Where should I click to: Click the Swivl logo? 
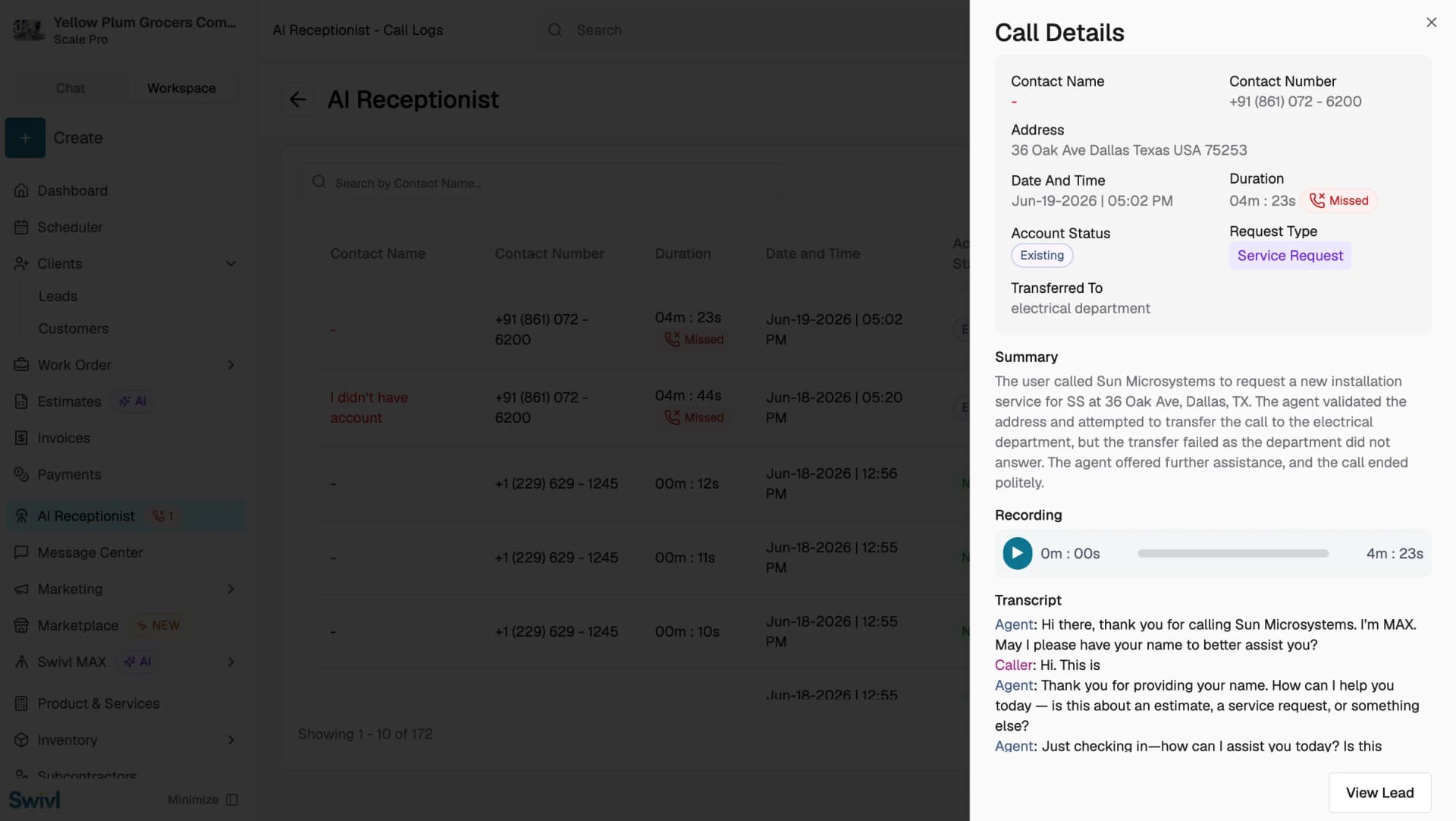click(35, 800)
